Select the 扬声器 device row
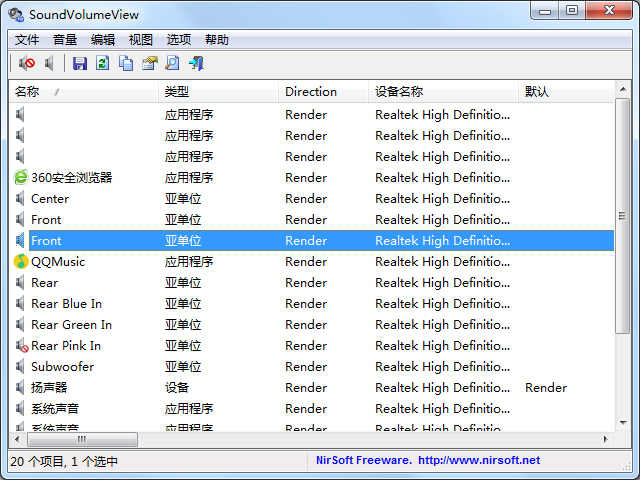The width and height of the screenshot is (640, 480). [312, 387]
